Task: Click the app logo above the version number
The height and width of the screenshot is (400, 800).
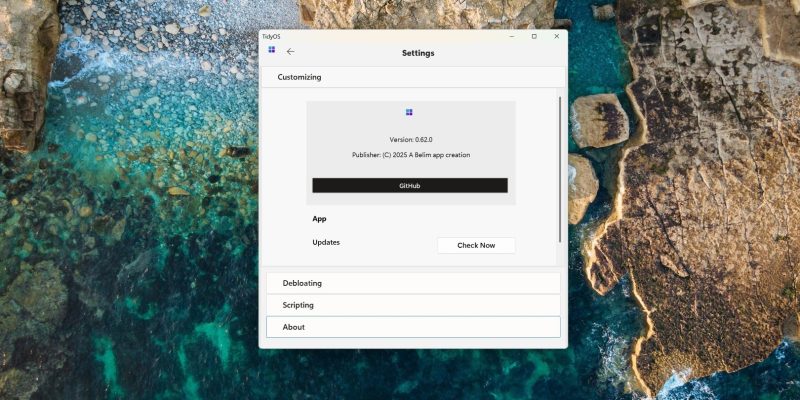Action: (x=409, y=112)
